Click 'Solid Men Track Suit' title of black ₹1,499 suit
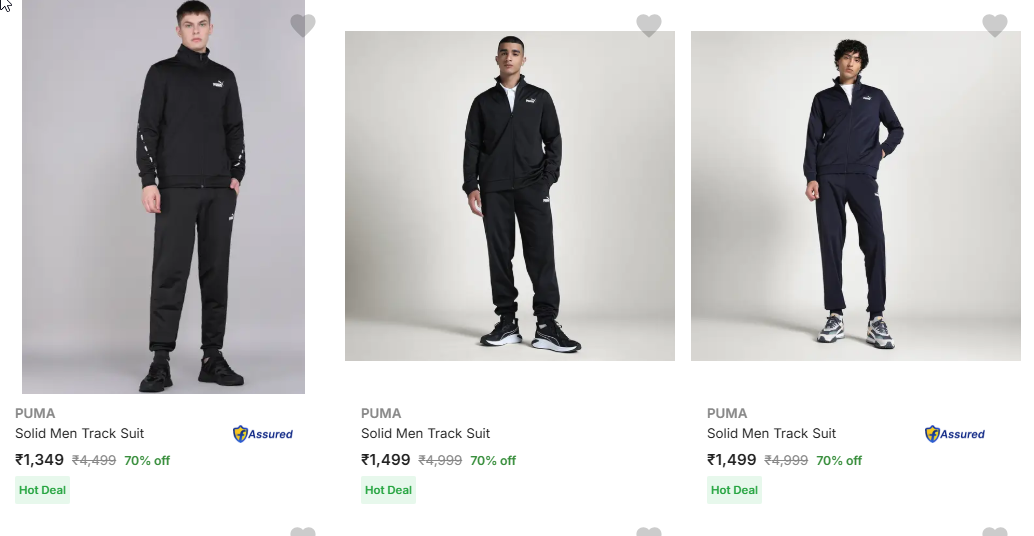 click(x=426, y=433)
